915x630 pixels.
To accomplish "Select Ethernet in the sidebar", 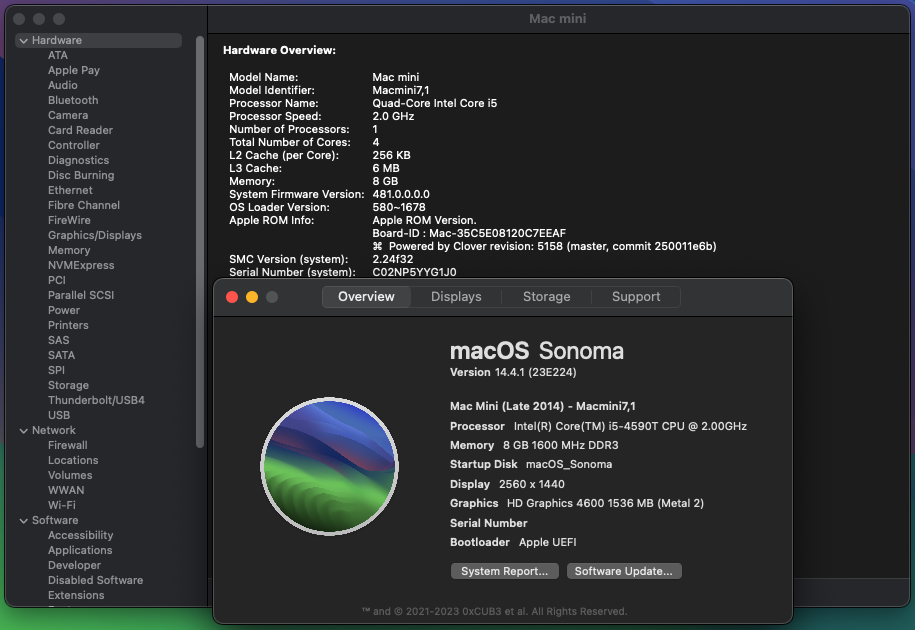I will pos(70,190).
